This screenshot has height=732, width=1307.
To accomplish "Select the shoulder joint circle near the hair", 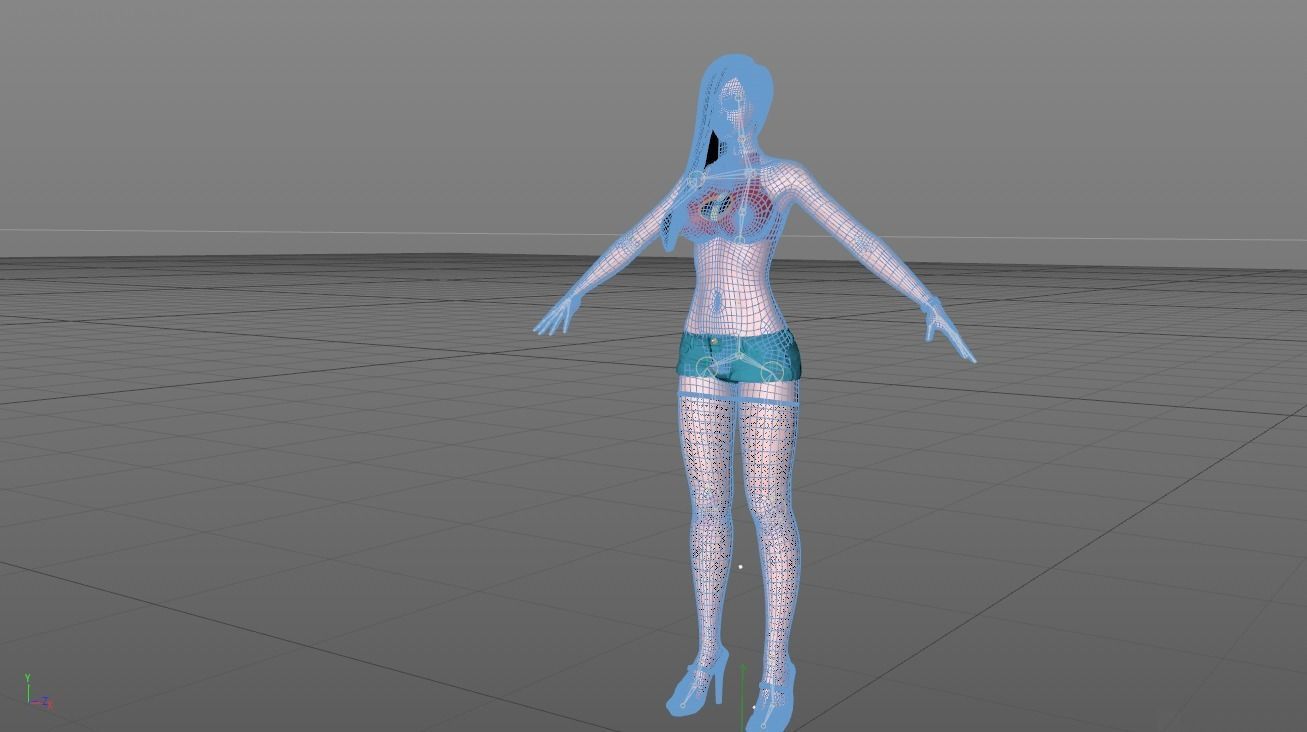I will coord(697,180).
